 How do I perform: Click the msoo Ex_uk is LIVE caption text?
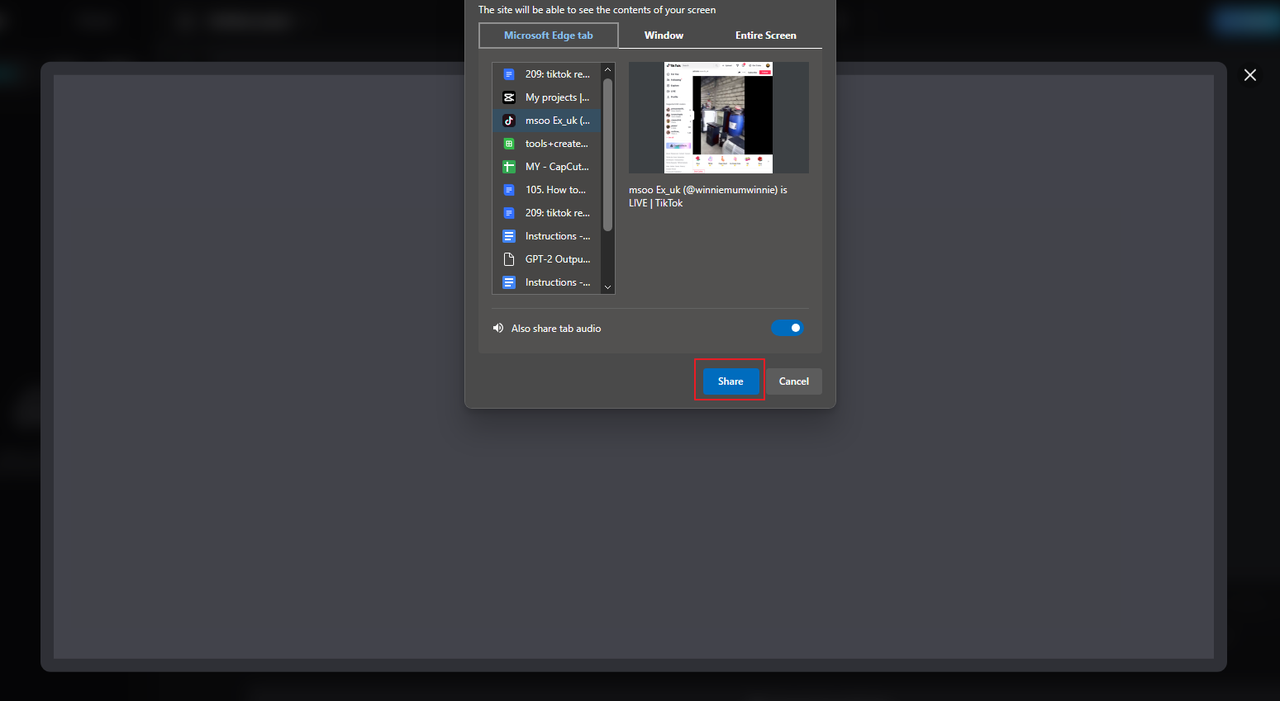[x=708, y=196]
